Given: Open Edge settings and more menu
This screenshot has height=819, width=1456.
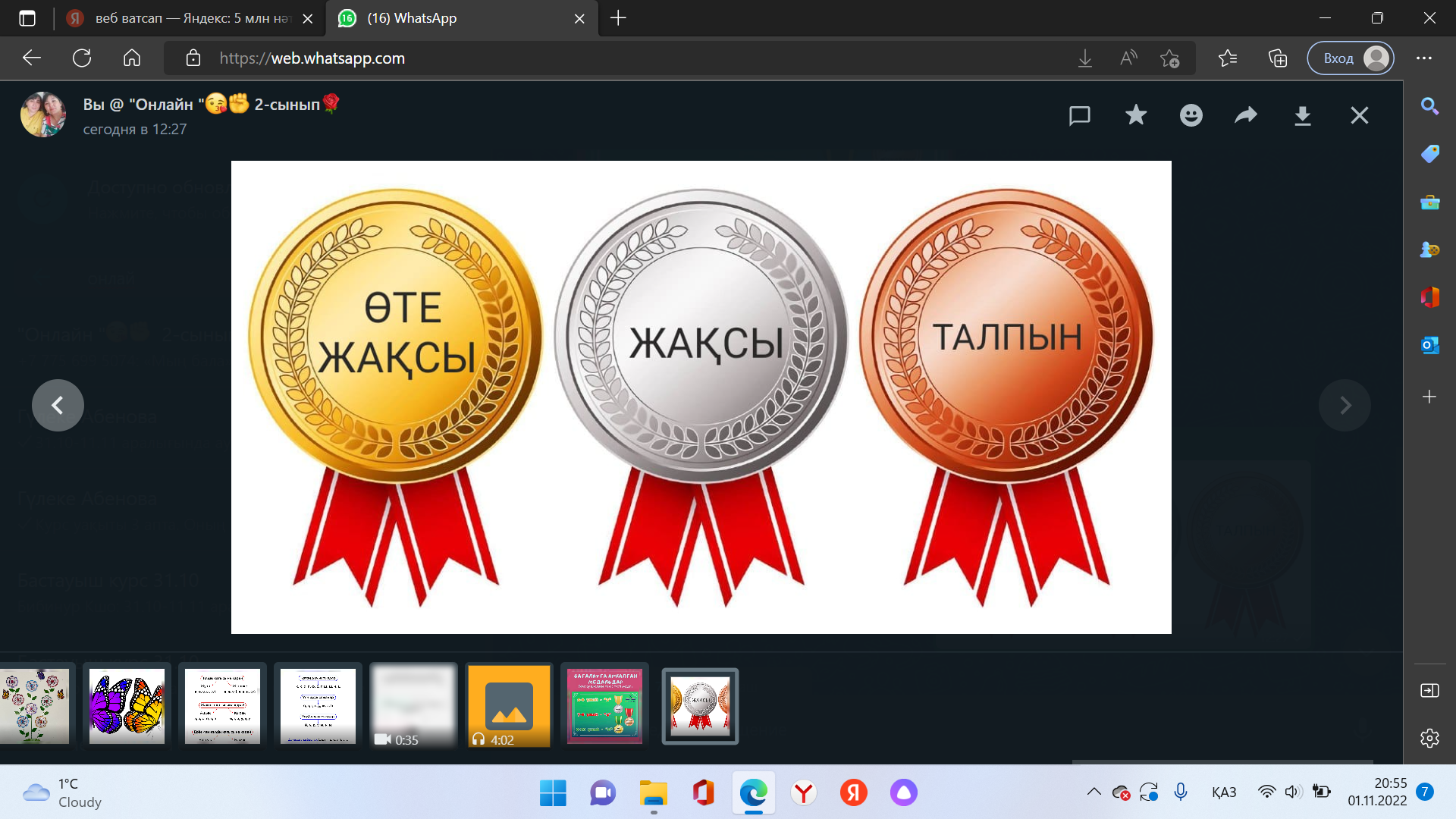Looking at the screenshot, I should (x=1424, y=58).
